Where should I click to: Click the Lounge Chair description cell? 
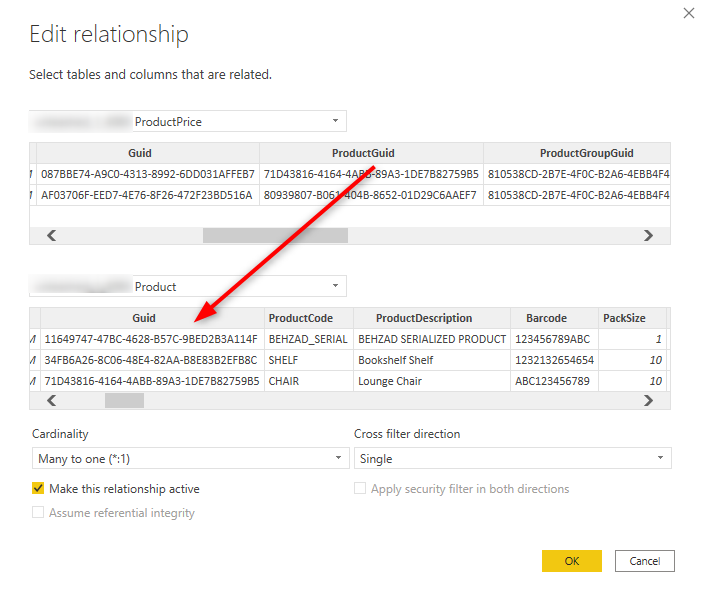coord(432,381)
